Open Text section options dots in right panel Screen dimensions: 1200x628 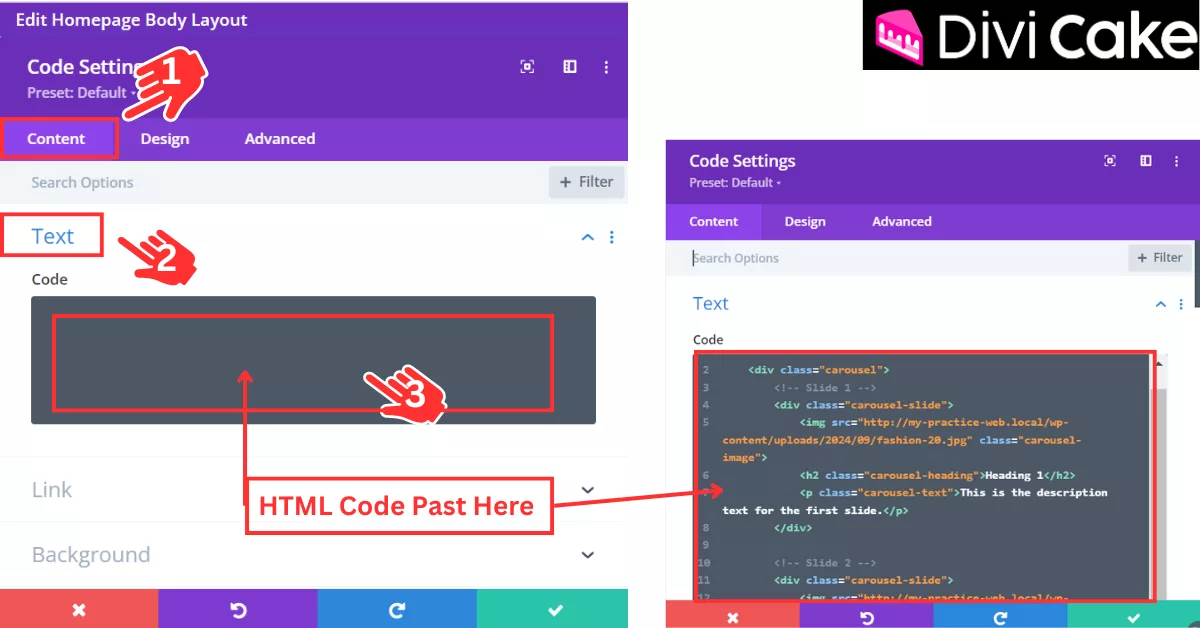(x=1181, y=304)
